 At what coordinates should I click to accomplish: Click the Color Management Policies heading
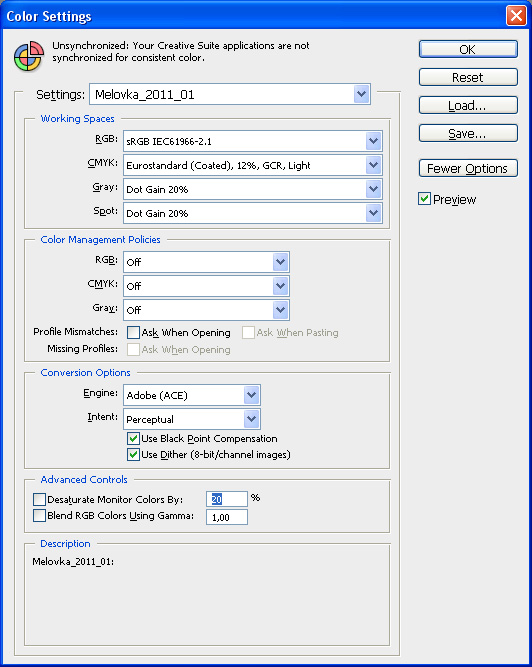tap(100, 239)
